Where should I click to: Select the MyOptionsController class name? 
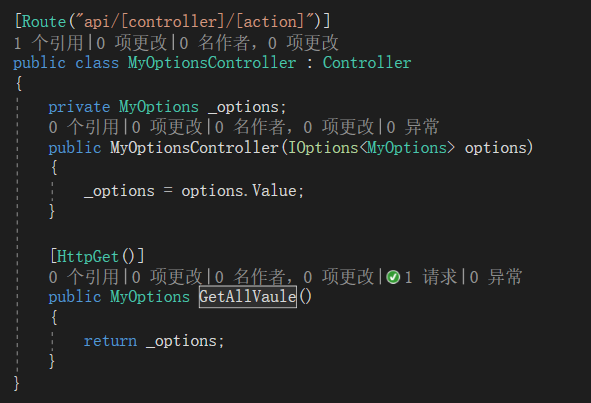pos(212,63)
